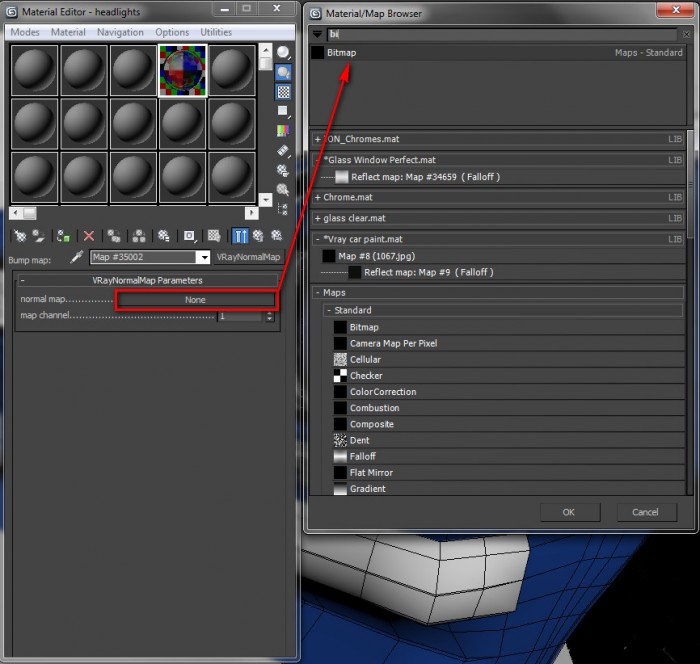The width and height of the screenshot is (700, 664).
Task: Expand the Chrome.mat library
Action: pos(317,197)
